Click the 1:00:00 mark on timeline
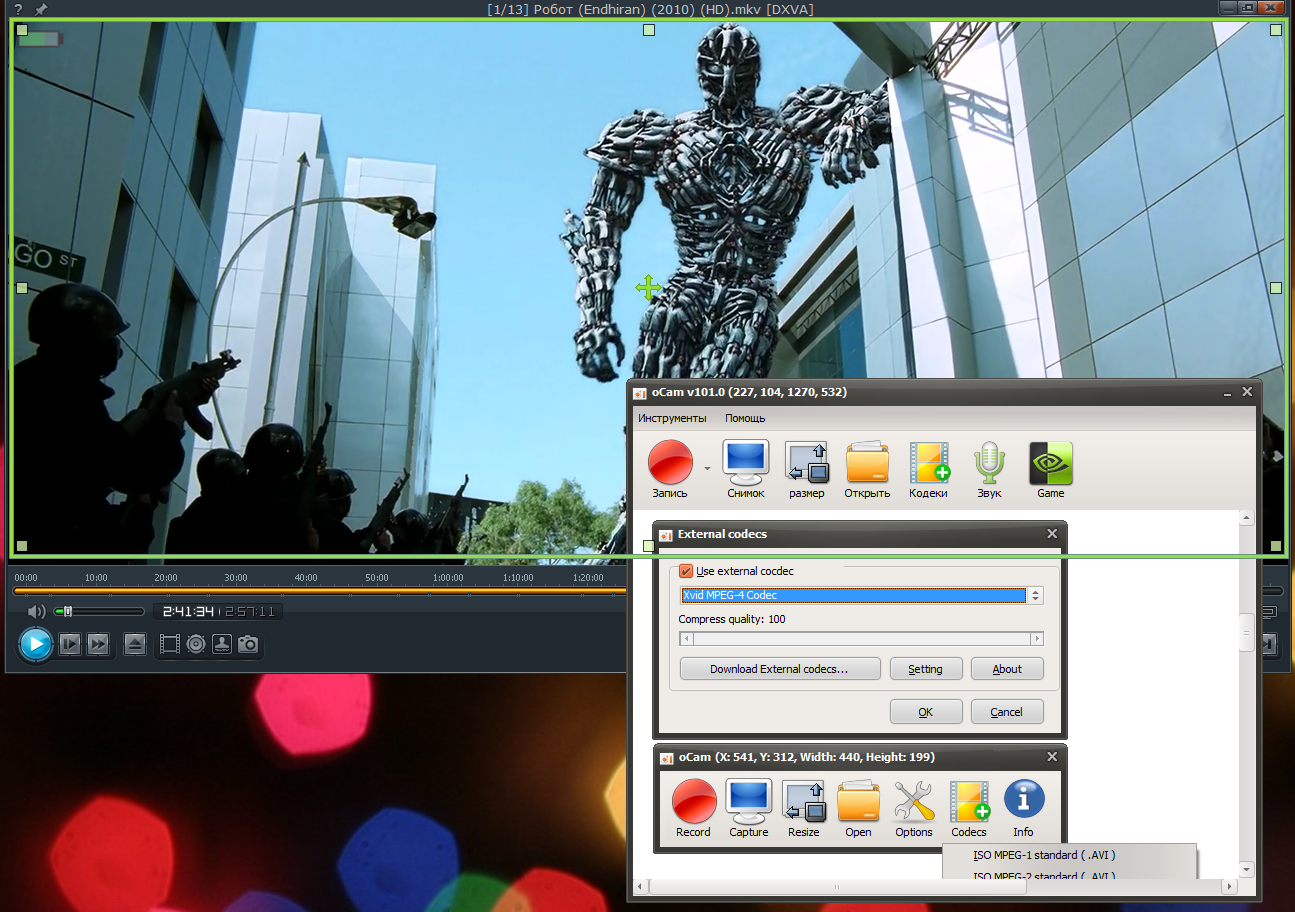Viewport: 1295px width, 912px height. 448,578
